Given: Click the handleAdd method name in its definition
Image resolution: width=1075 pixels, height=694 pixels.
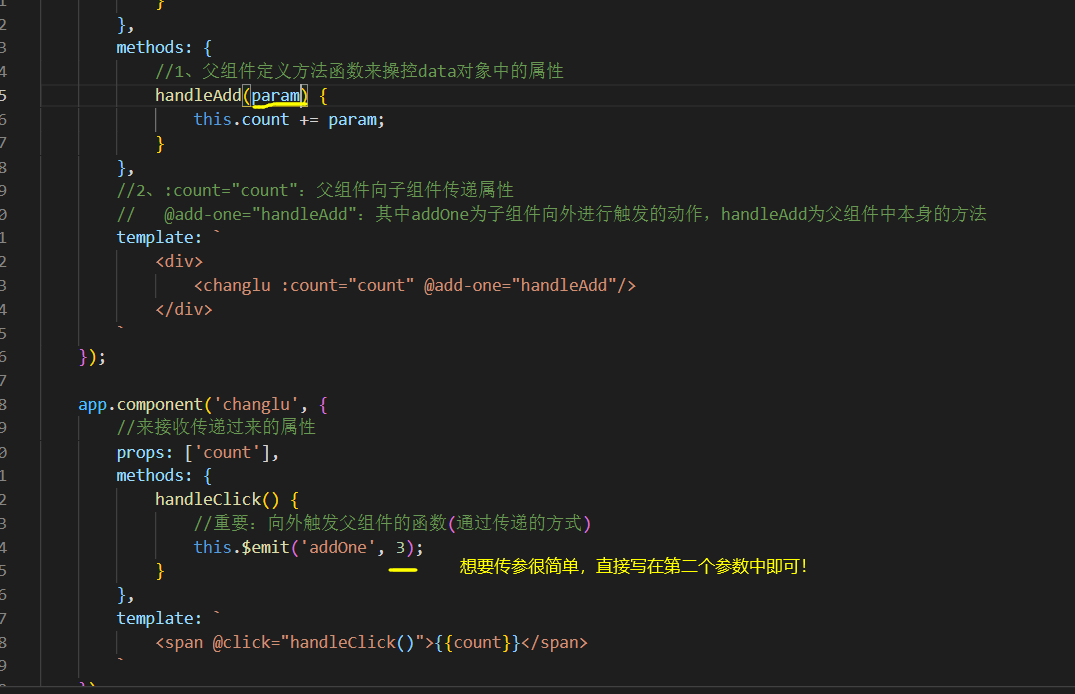Looking at the screenshot, I should [x=198, y=95].
